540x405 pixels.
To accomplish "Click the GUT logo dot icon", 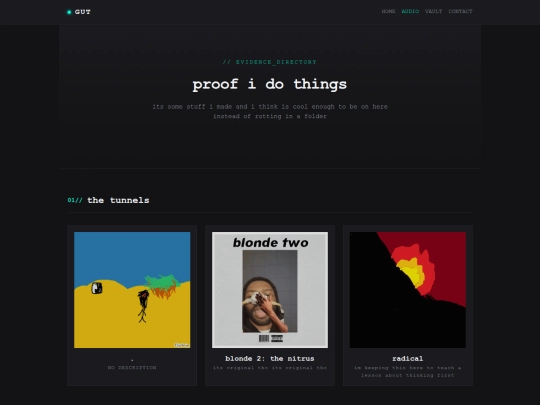I will click(69, 12).
